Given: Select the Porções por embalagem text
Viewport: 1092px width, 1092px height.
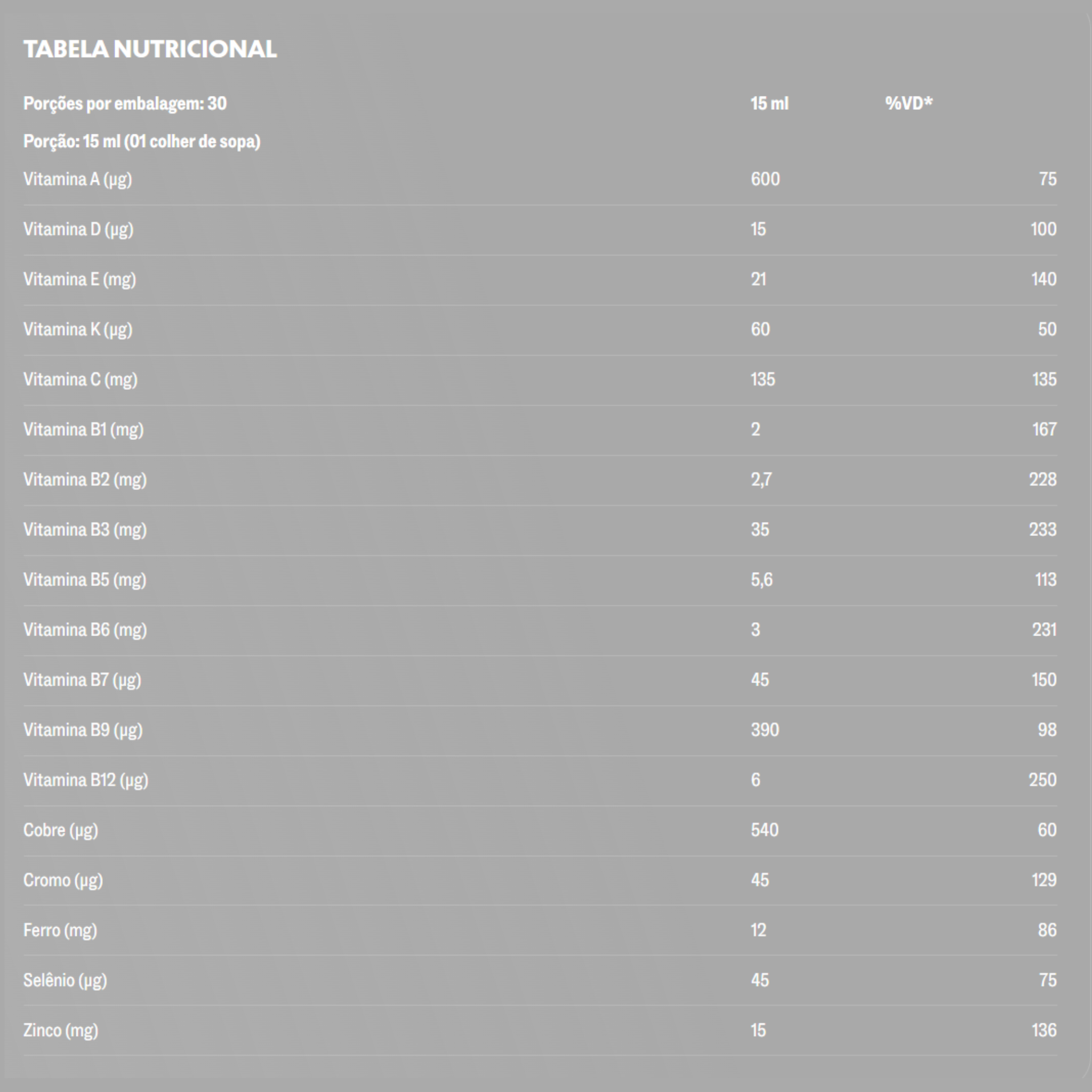Looking at the screenshot, I should [x=125, y=104].
